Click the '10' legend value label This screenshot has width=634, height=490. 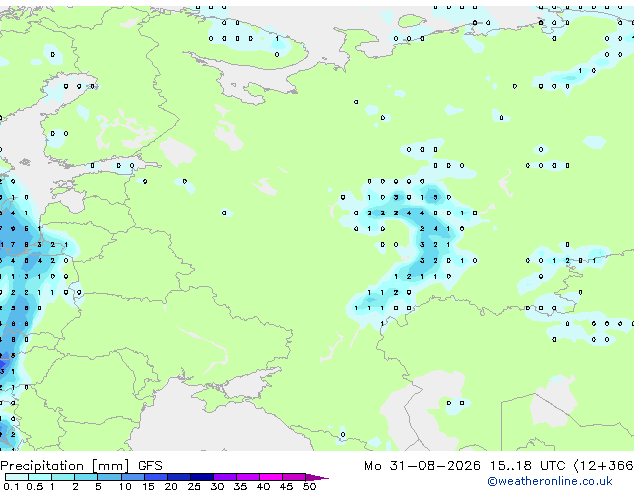click(125, 486)
